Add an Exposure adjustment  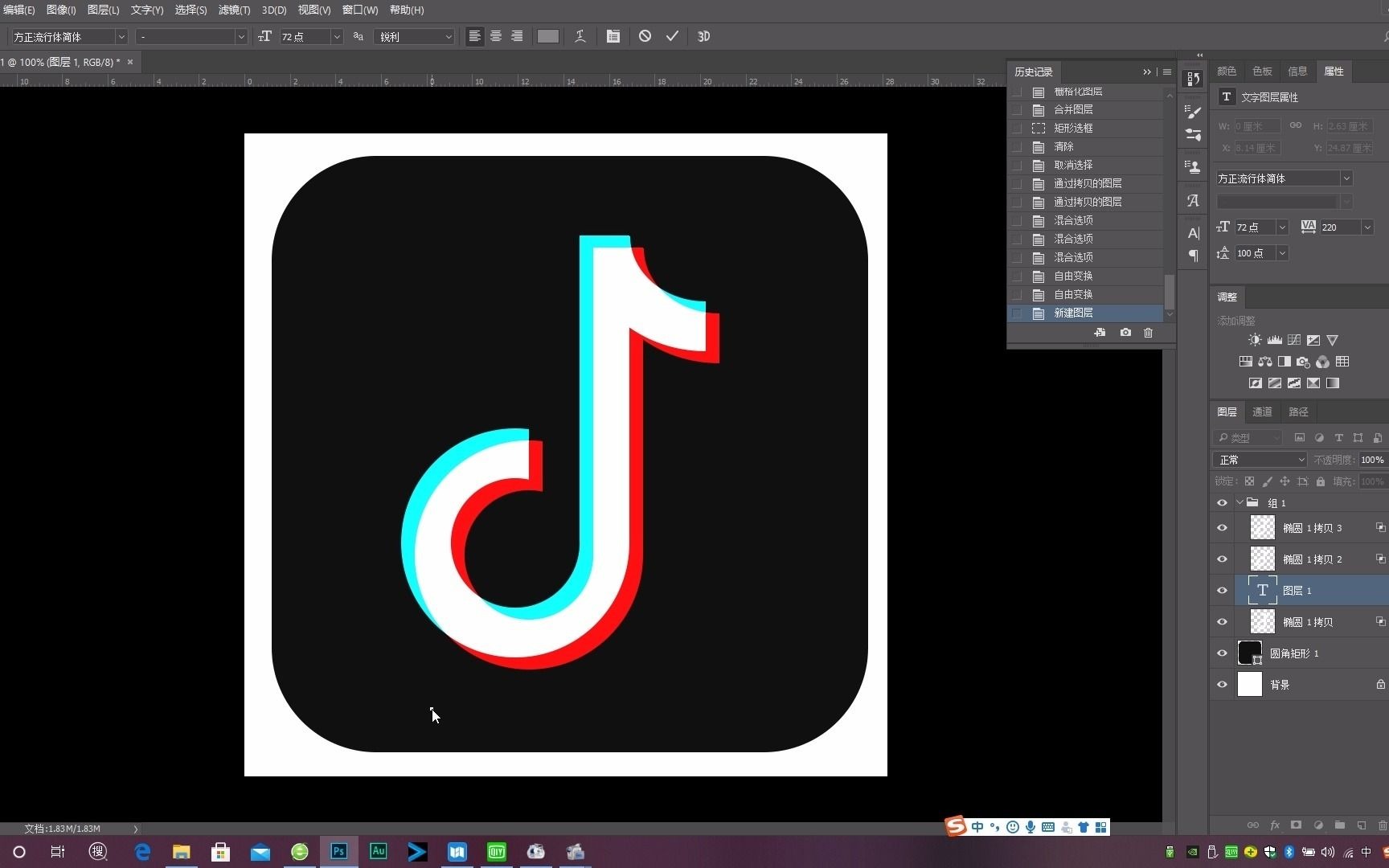click(1313, 340)
